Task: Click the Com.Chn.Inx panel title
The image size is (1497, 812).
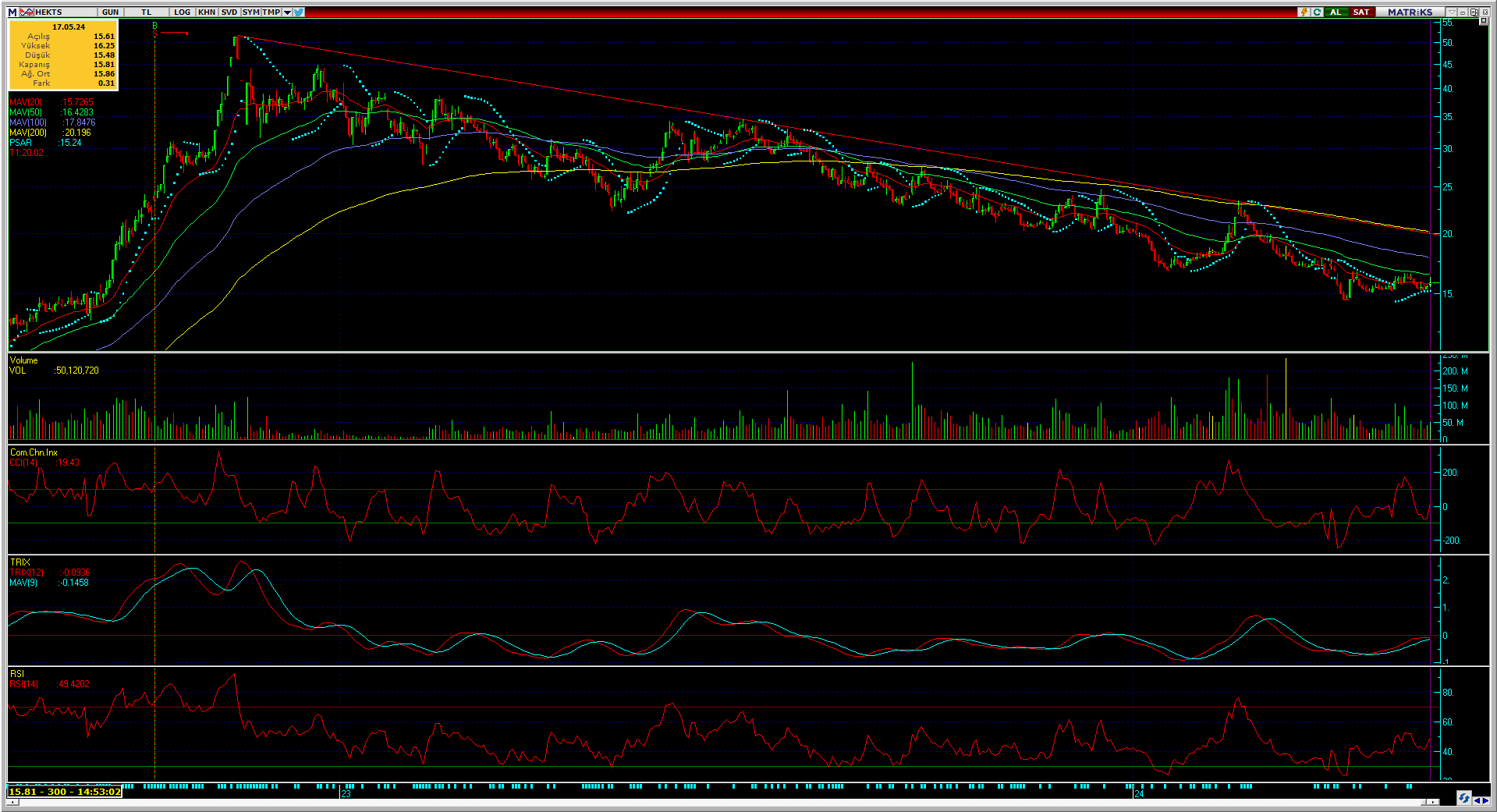Action: click(x=34, y=452)
